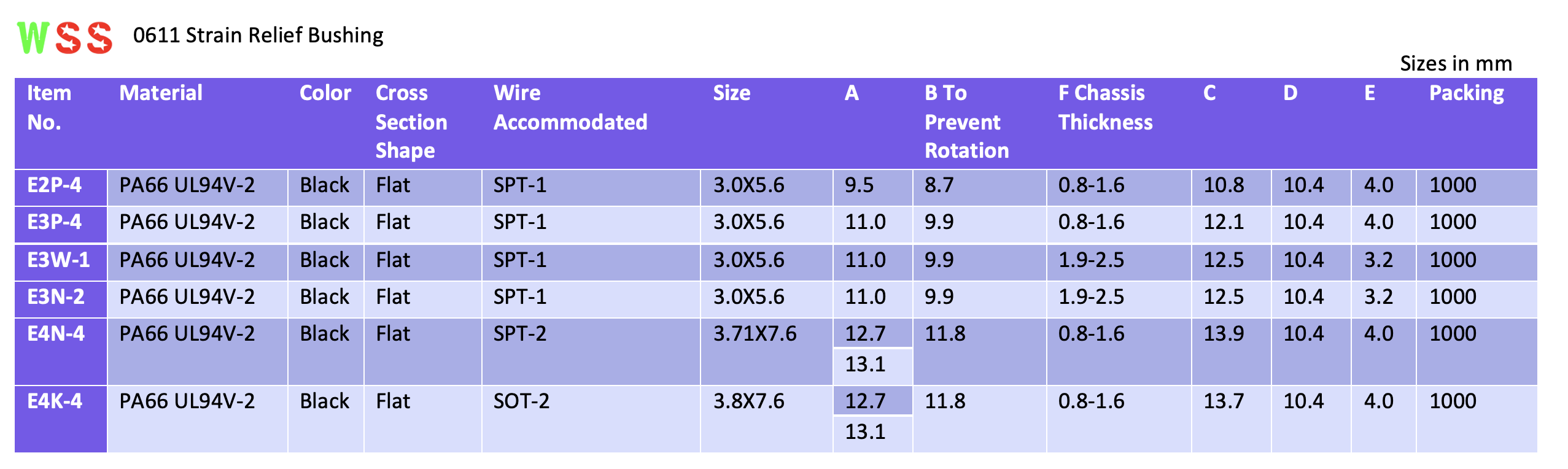Image resolution: width=1568 pixels, height=469 pixels.
Task: Click the 'F Chassis Thickness' header
Action: (1104, 107)
